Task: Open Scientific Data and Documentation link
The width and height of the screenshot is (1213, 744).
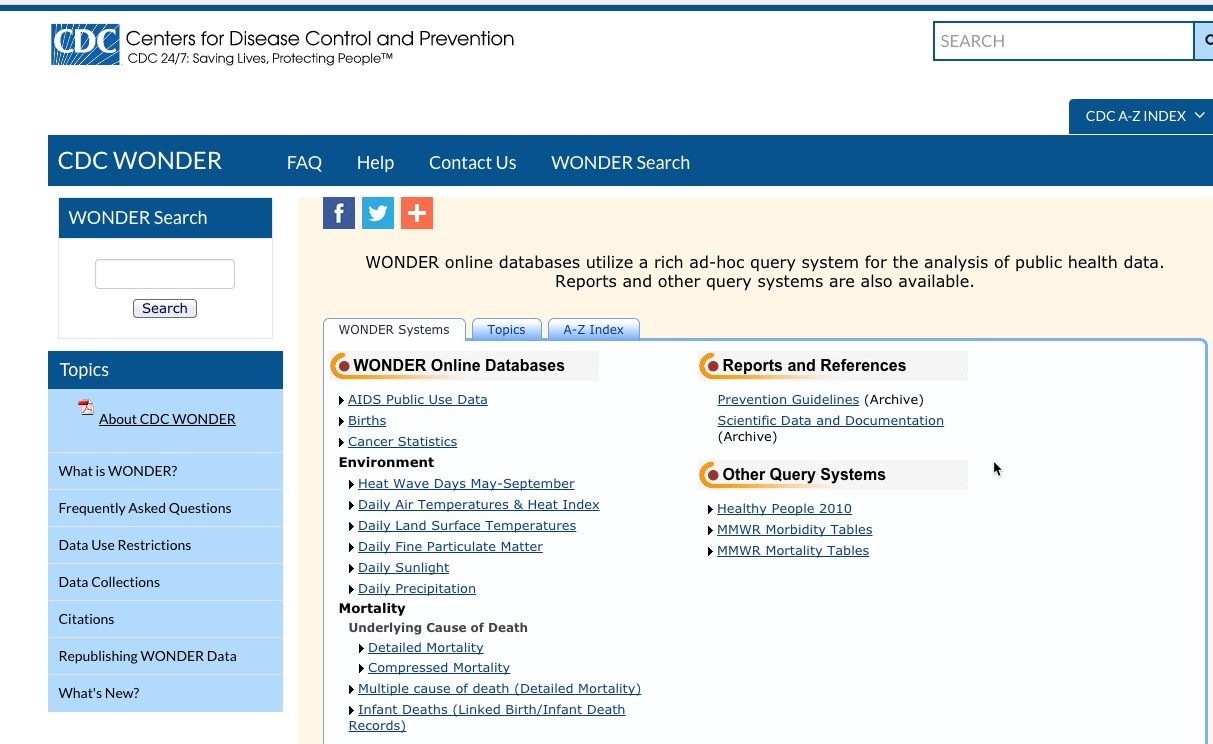Action: [x=830, y=421]
